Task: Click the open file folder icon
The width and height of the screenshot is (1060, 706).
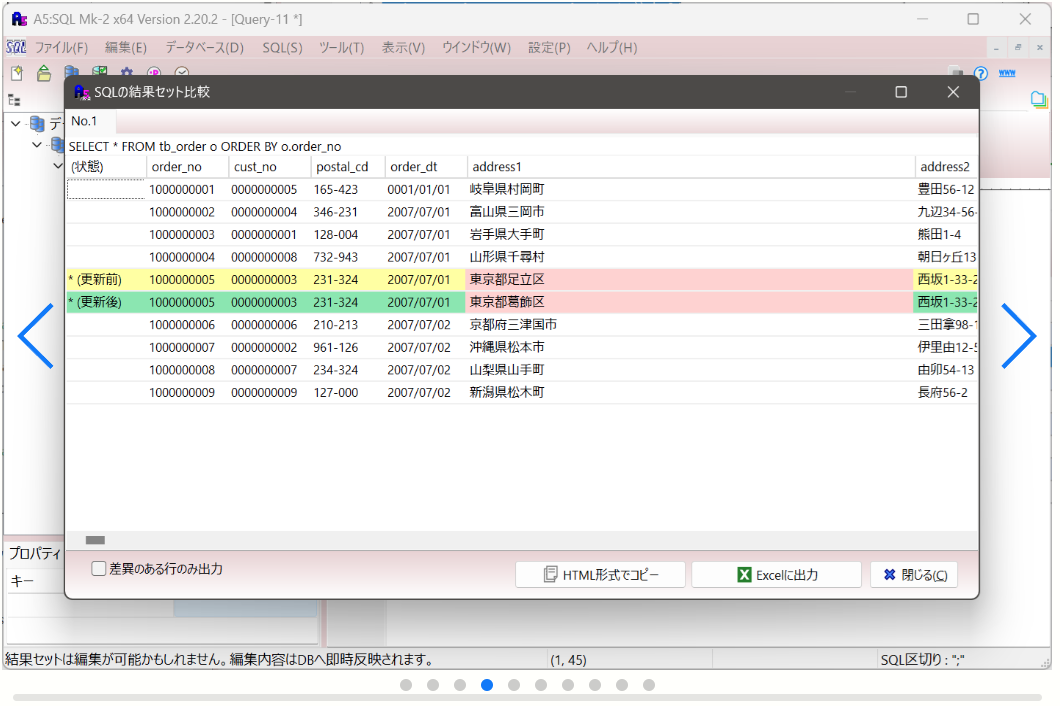Action: tap(44, 73)
